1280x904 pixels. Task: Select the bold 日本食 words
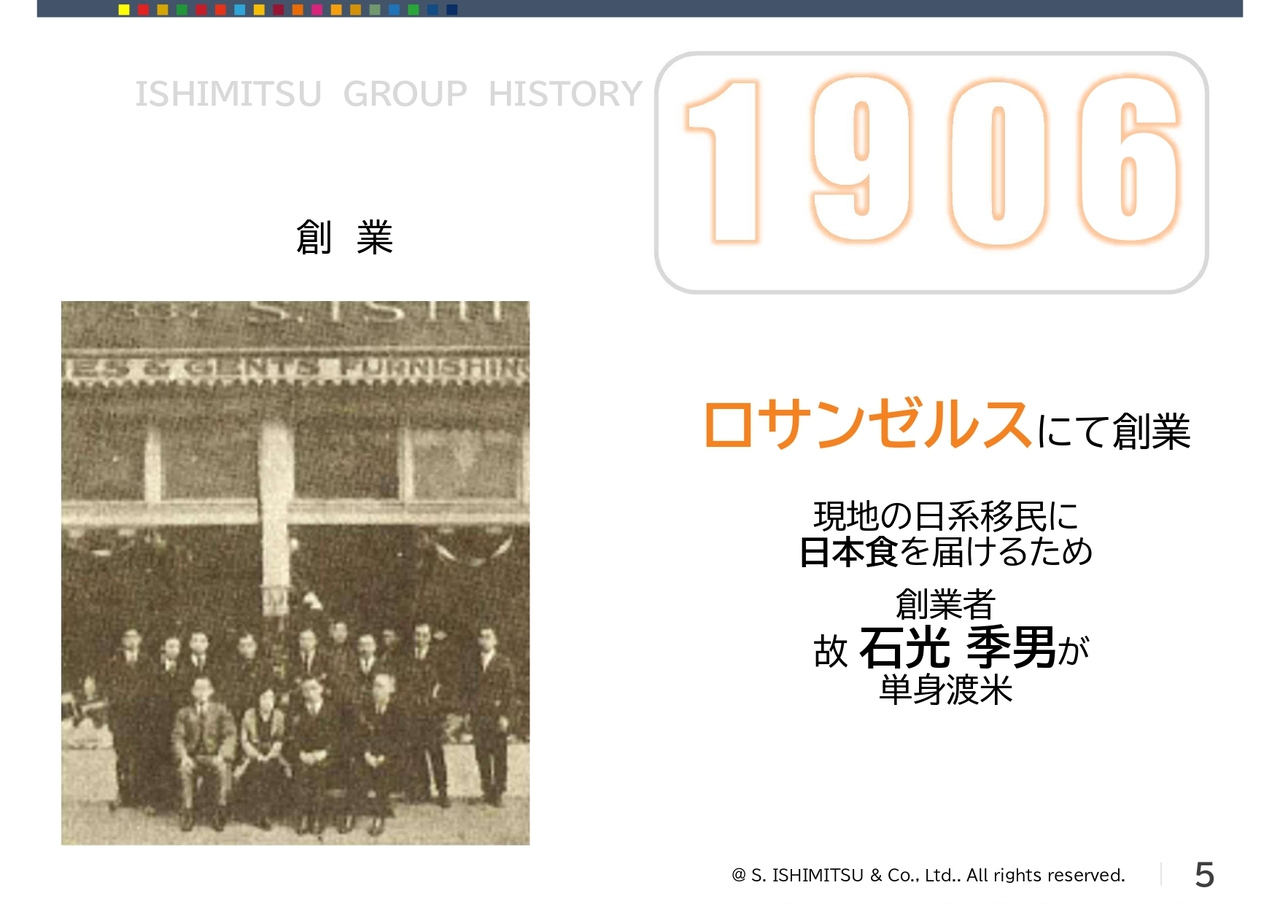tap(849, 552)
